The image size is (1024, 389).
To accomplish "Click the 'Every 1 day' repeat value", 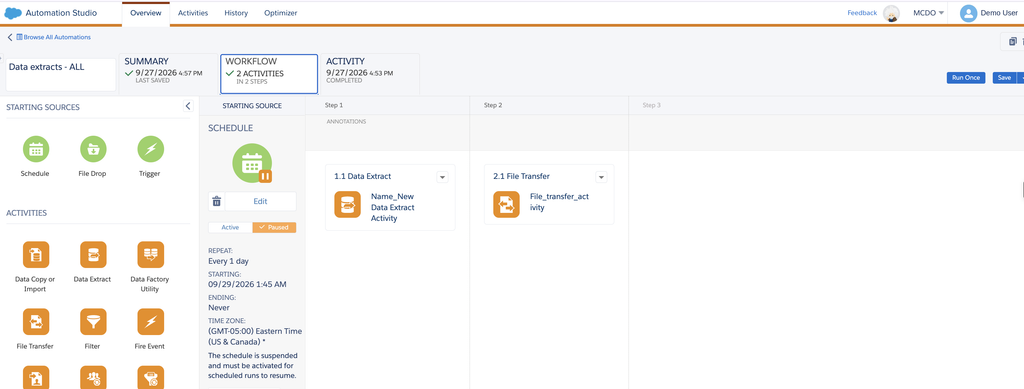I will click(229, 261).
